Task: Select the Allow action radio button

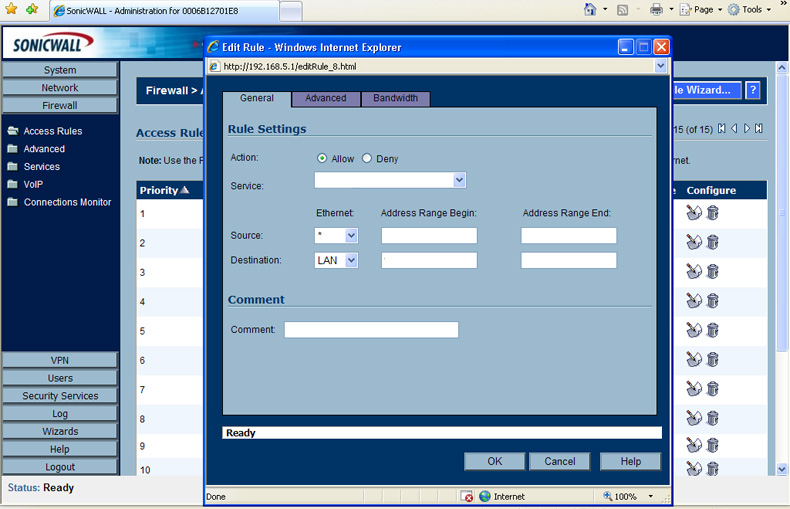Action: 321,158
